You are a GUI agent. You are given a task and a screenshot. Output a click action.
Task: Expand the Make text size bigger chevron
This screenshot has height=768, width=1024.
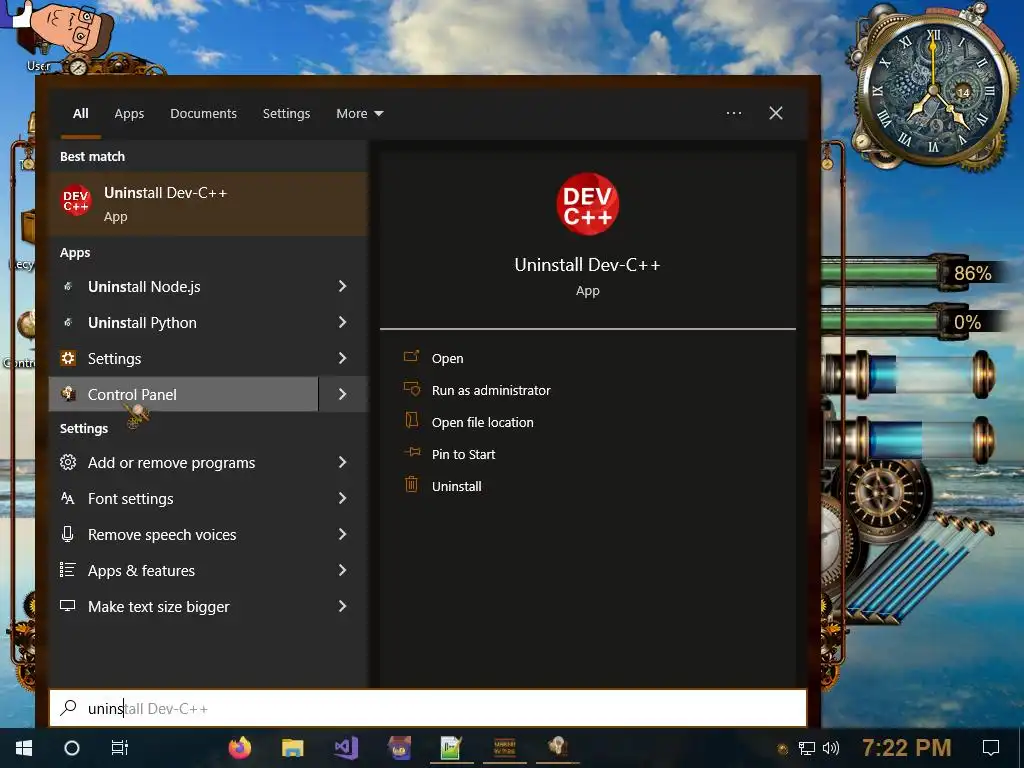click(x=343, y=606)
